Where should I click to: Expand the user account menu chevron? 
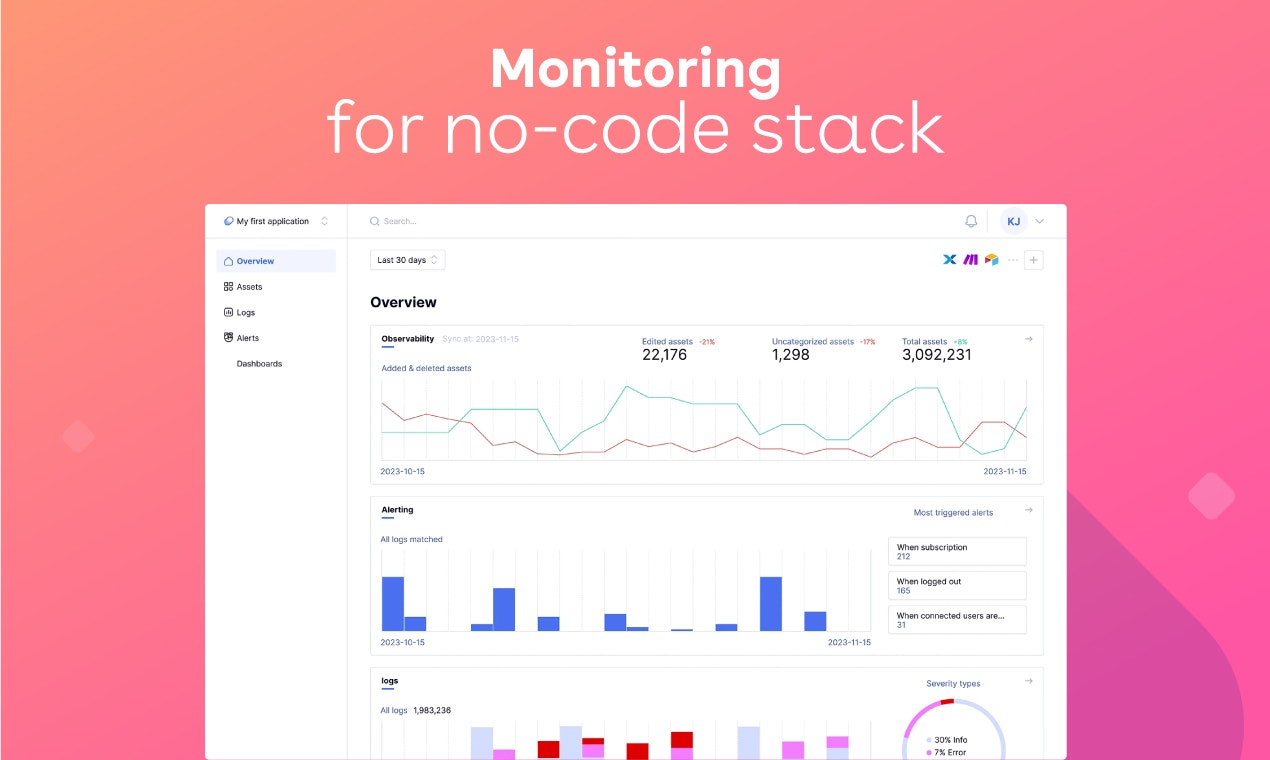(1040, 221)
